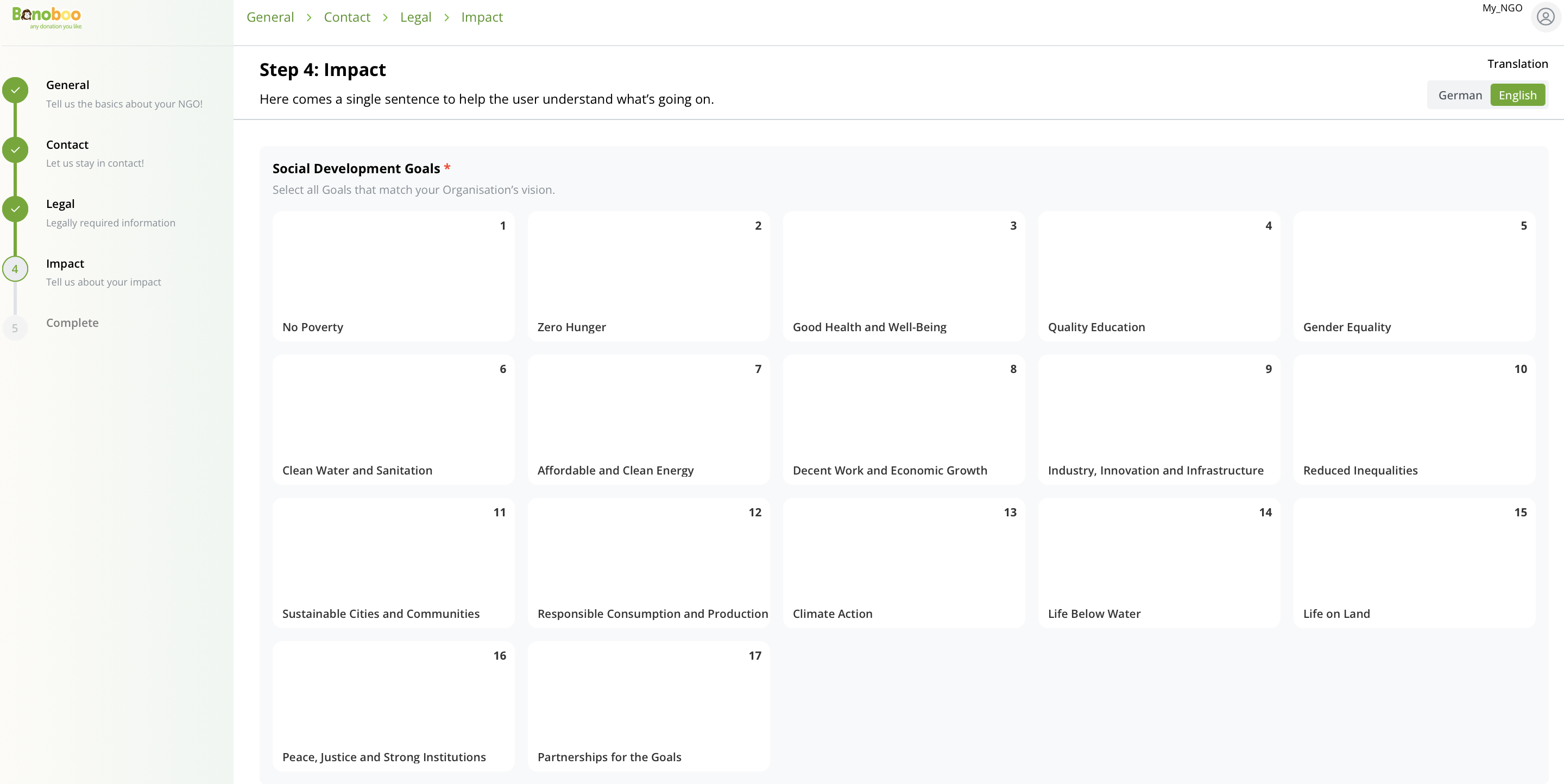Select the No Poverty goal card
Image resolution: width=1564 pixels, height=784 pixels.
click(393, 277)
